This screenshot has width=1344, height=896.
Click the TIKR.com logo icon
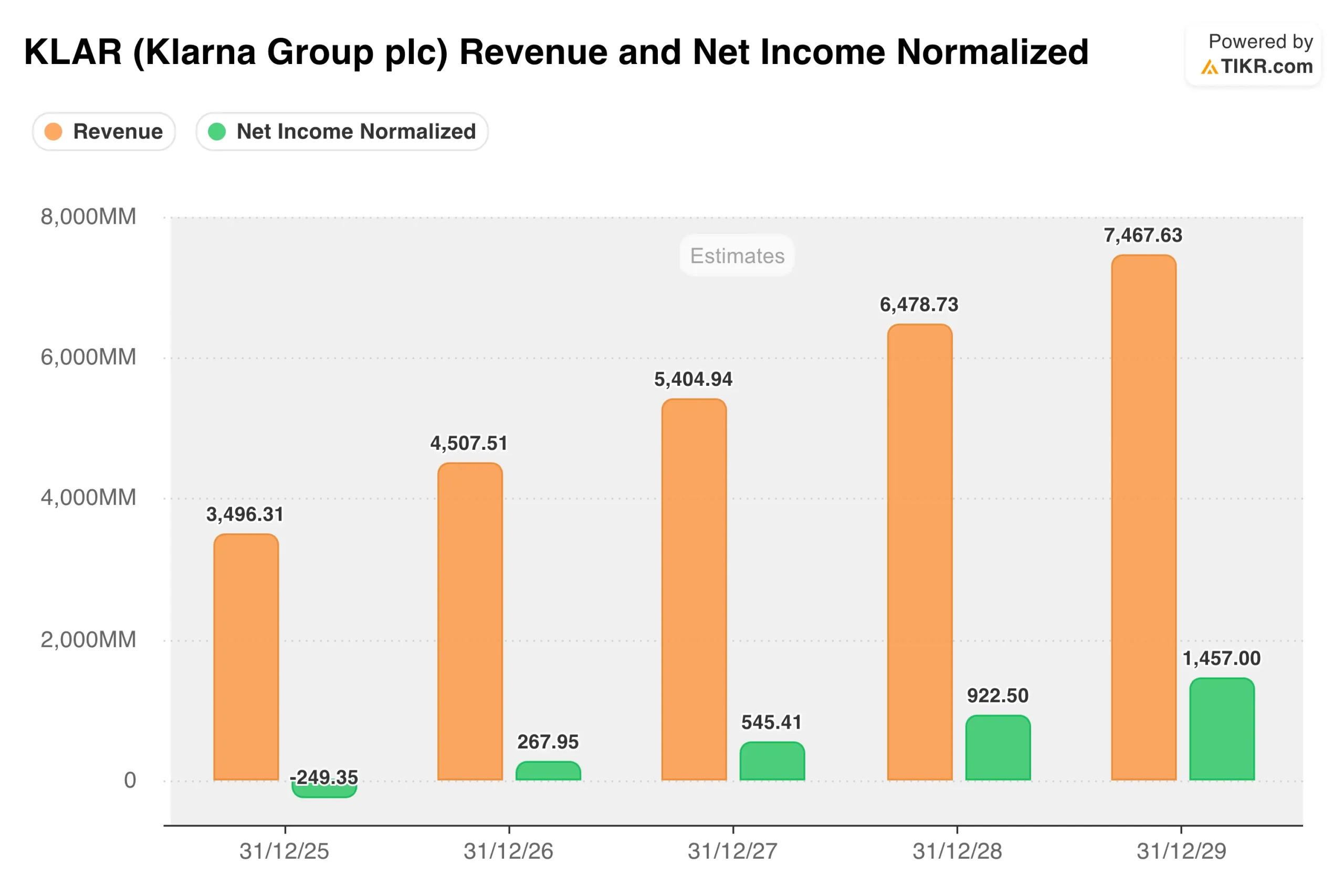(x=1209, y=67)
